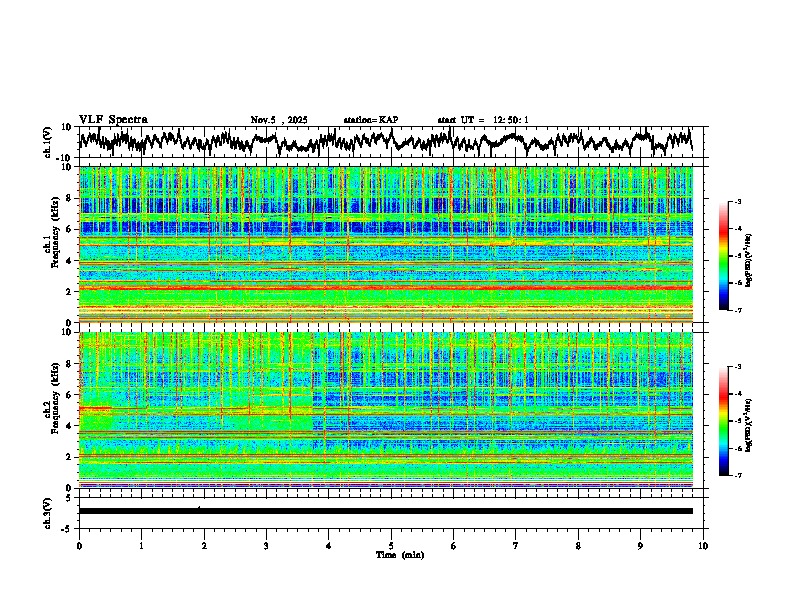Click the 'Time (min)' axis title

pos(400,555)
